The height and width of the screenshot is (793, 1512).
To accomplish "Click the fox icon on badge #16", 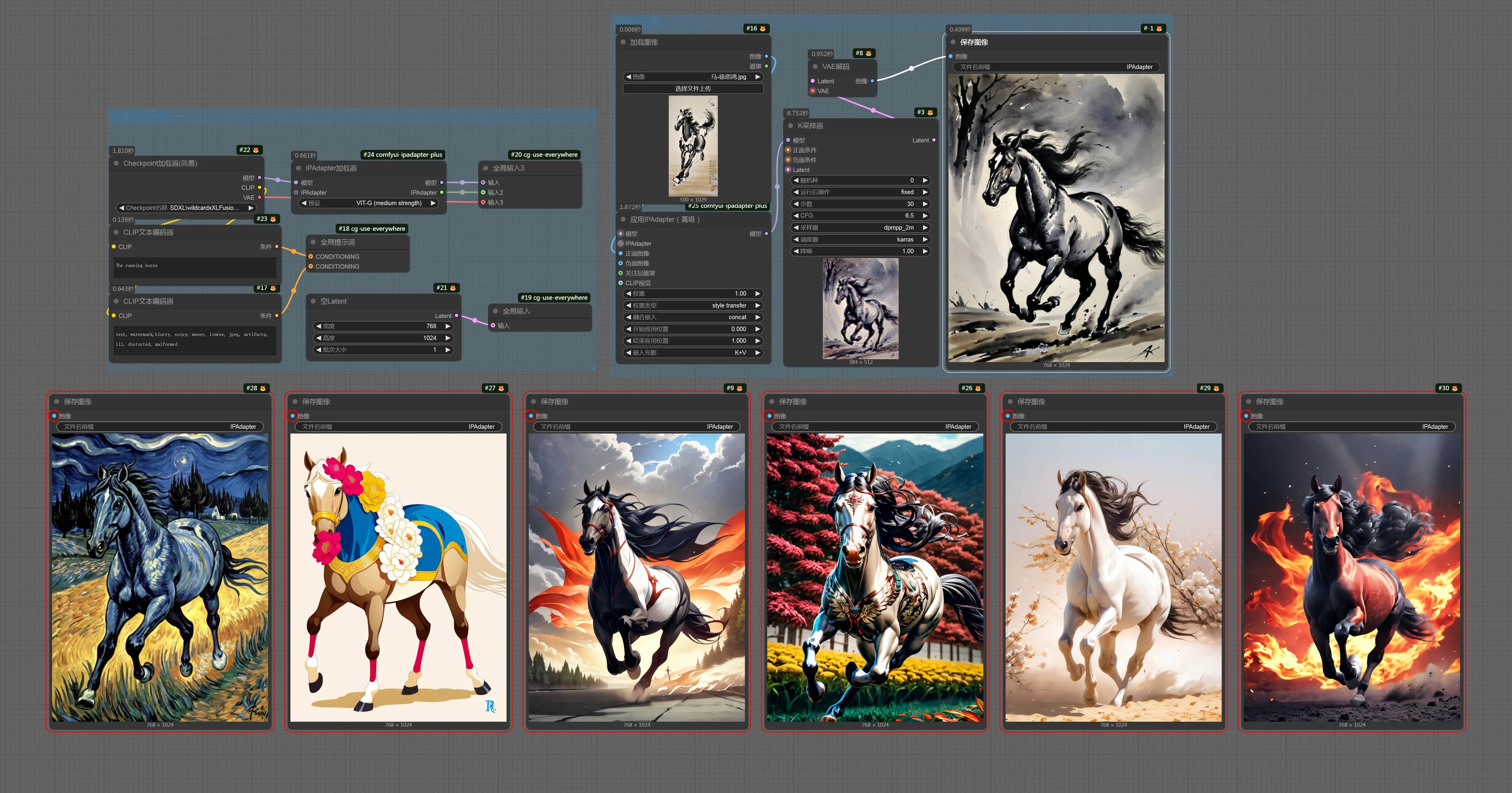I will (x=762, y=29).
